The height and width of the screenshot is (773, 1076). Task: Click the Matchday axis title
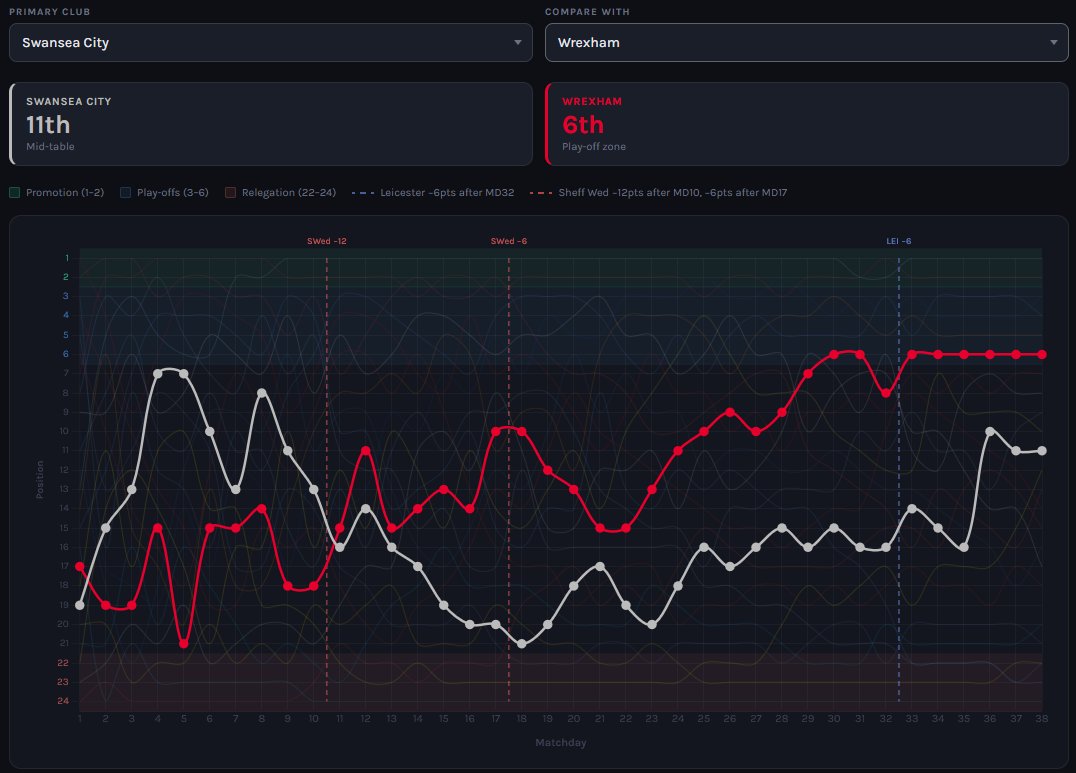pyautogui.click(x=561, y=743)
